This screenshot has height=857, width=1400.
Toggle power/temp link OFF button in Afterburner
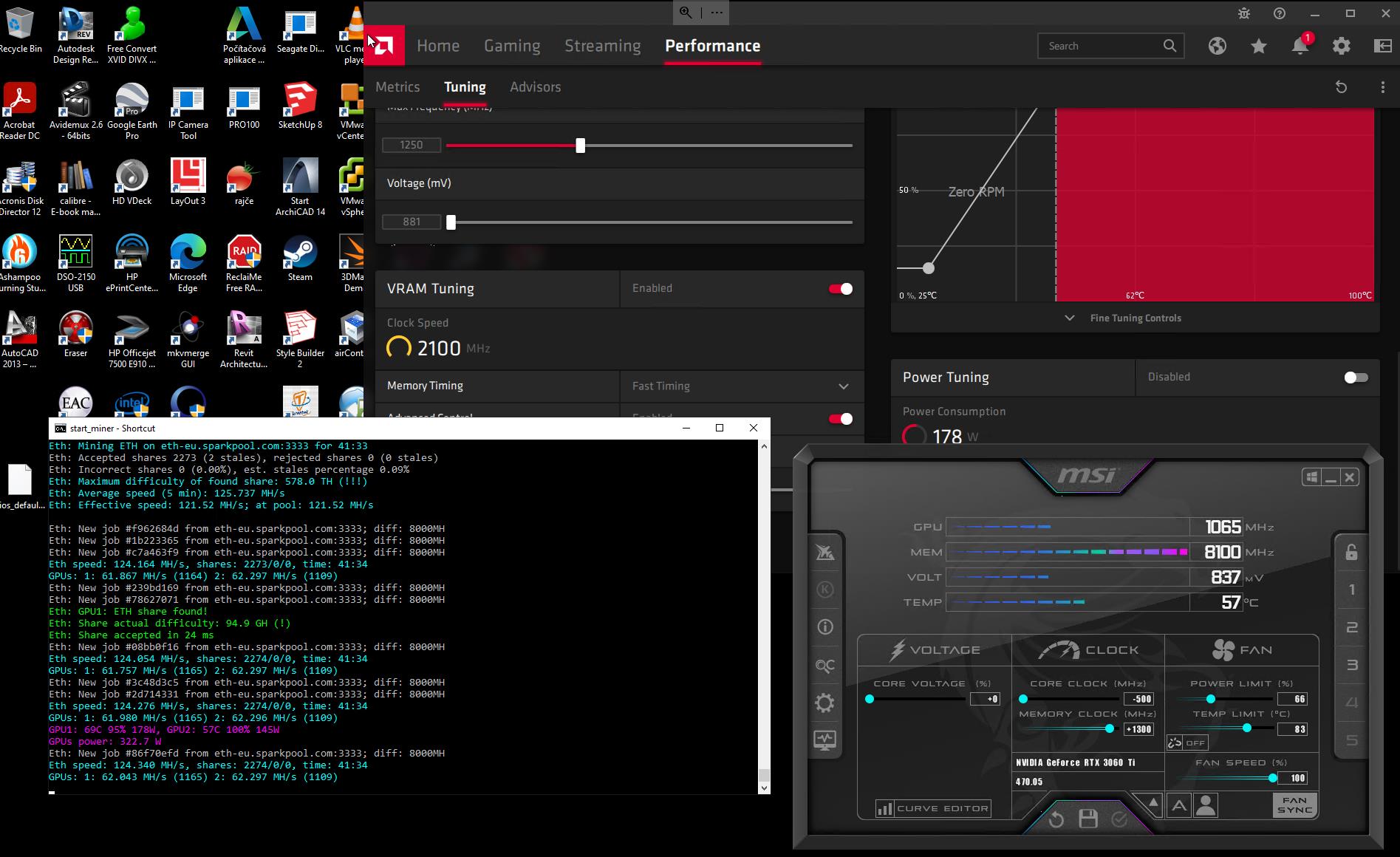[x=1188, y=742]
